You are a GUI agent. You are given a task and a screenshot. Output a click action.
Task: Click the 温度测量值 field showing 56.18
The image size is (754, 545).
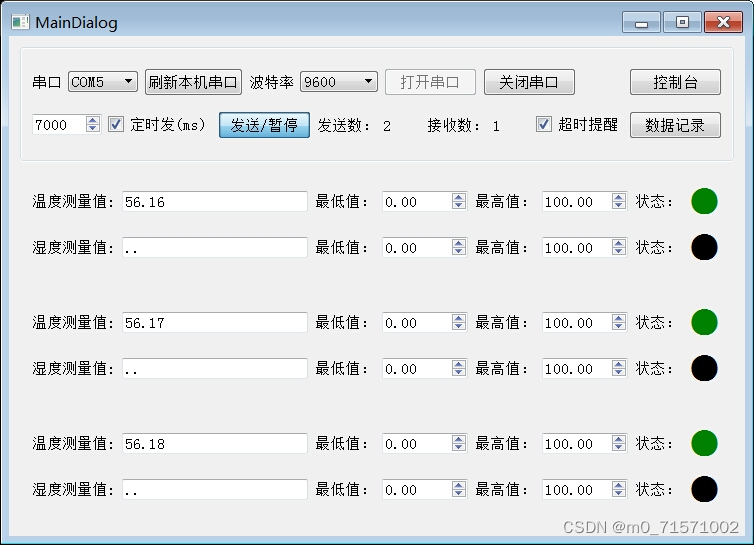(x=214, y=444)
